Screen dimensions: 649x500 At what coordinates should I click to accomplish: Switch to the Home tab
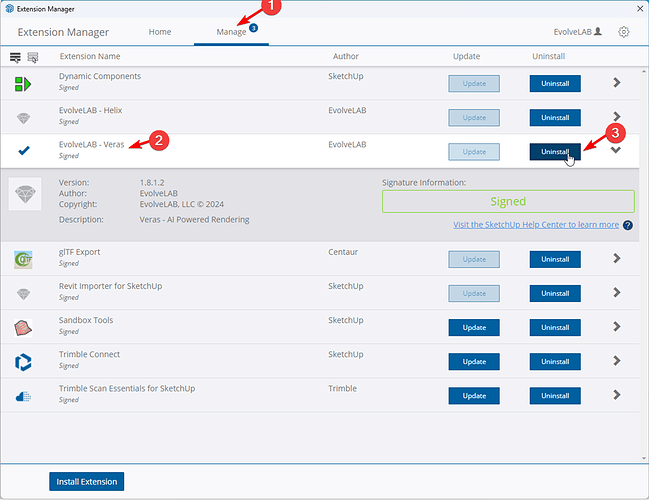pyautogui.click(x=160, y=32)
